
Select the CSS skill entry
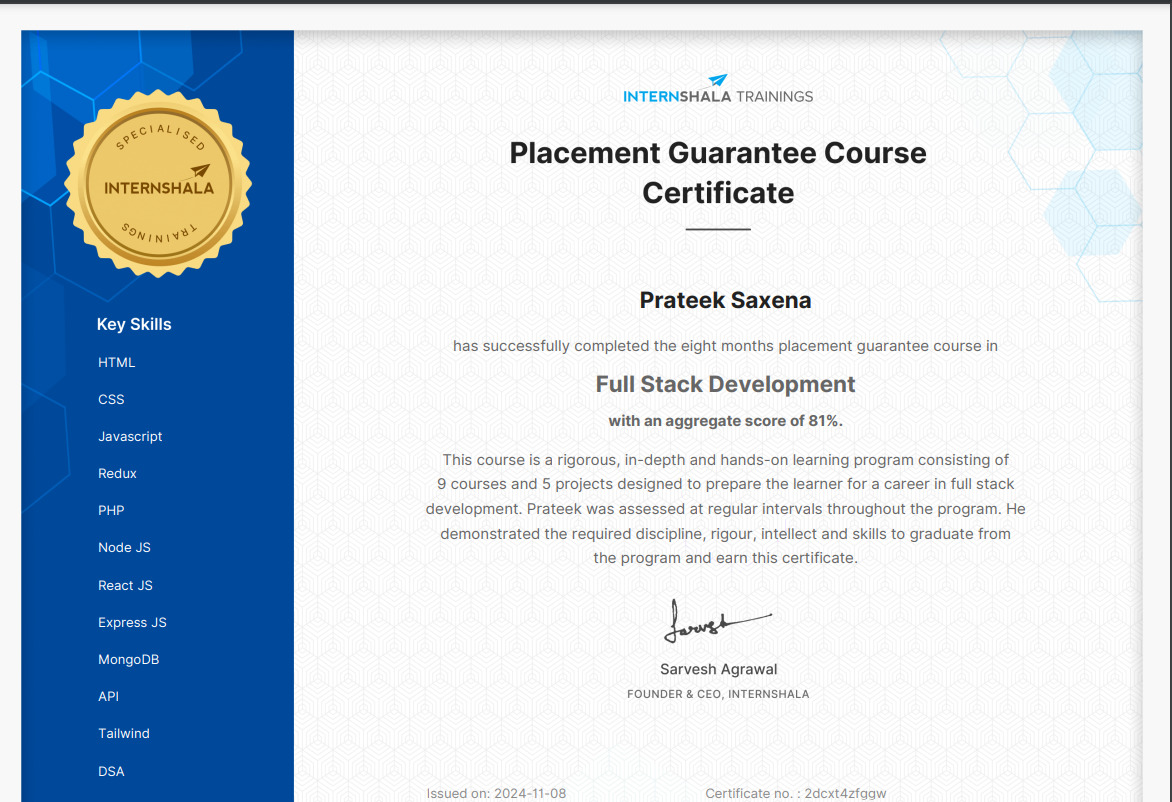pos(111,400)
